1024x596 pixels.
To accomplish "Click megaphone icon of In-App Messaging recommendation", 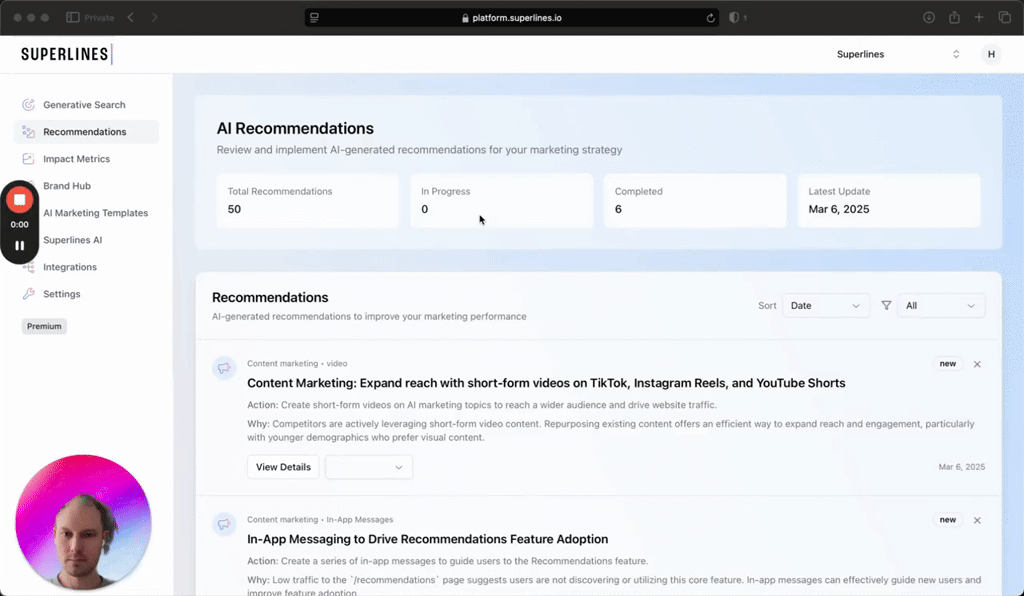I will click(224, 524).
